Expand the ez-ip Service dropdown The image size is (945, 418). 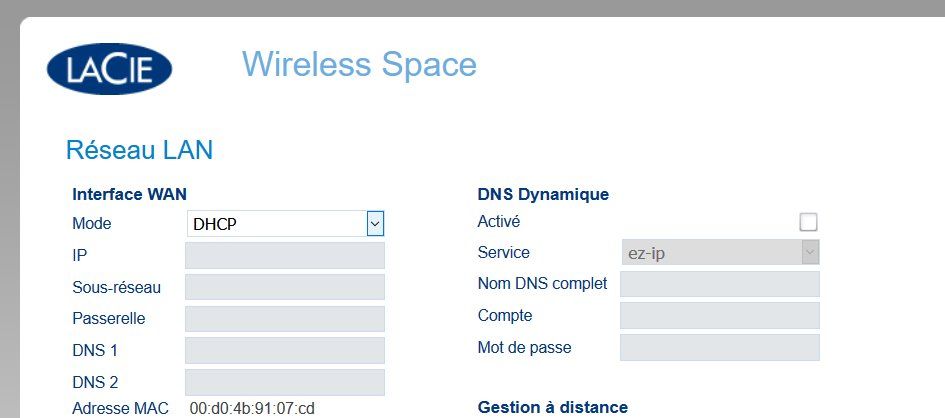719,253
